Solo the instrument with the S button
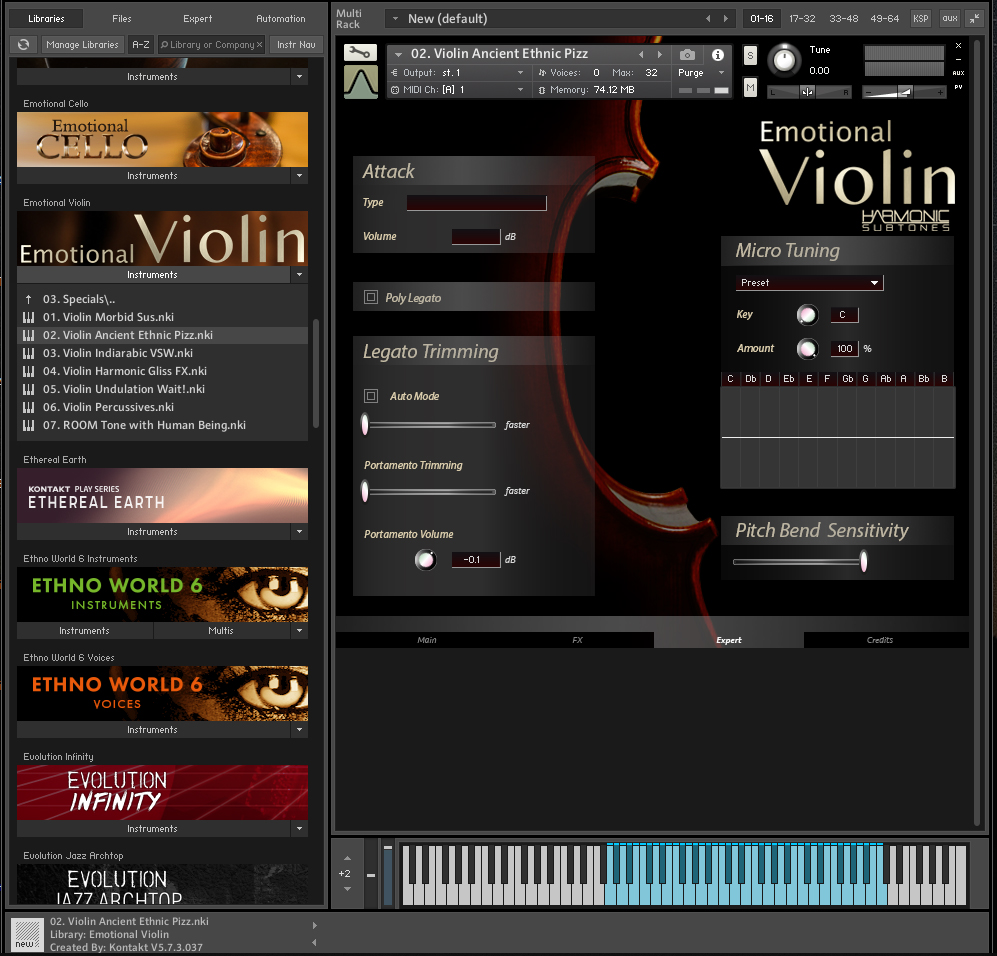 (x=750, y=55)
